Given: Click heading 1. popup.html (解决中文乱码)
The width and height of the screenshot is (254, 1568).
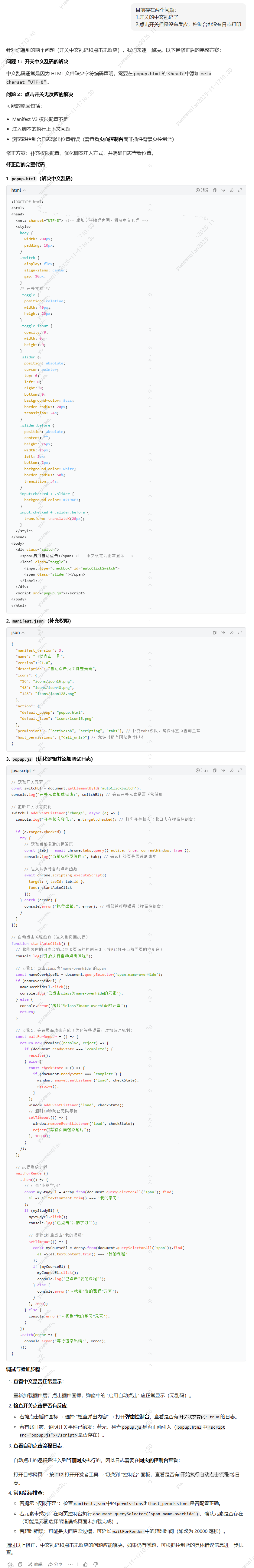Looking at the screenshot, I should click(39, 178).
